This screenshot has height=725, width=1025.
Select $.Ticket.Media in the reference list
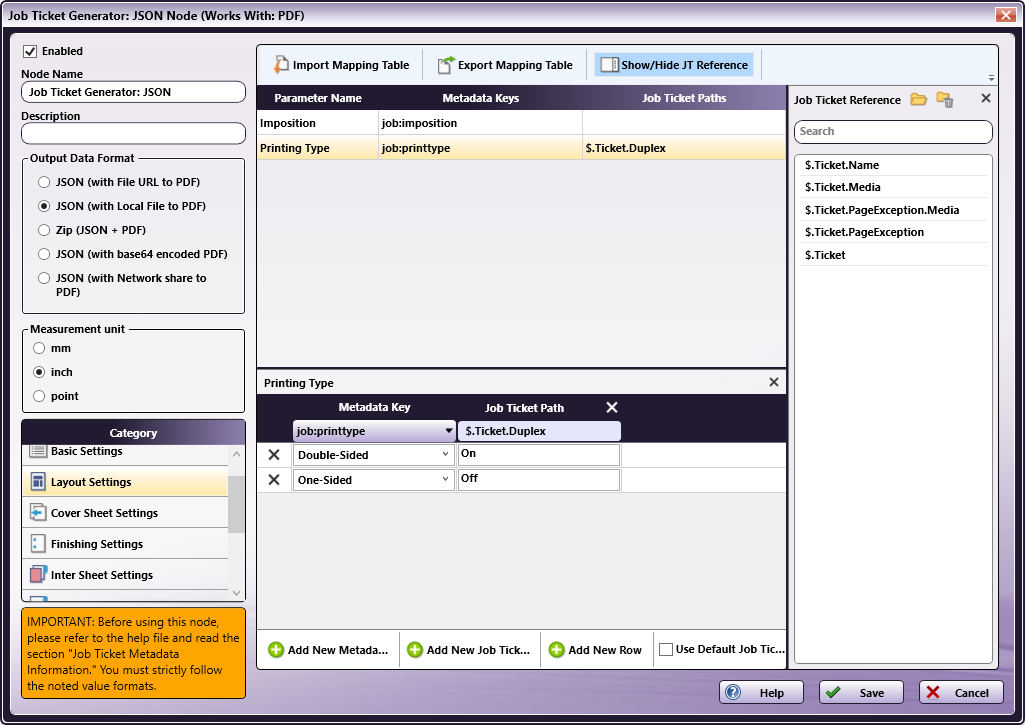pyautogui.click(x=893, y=187)
